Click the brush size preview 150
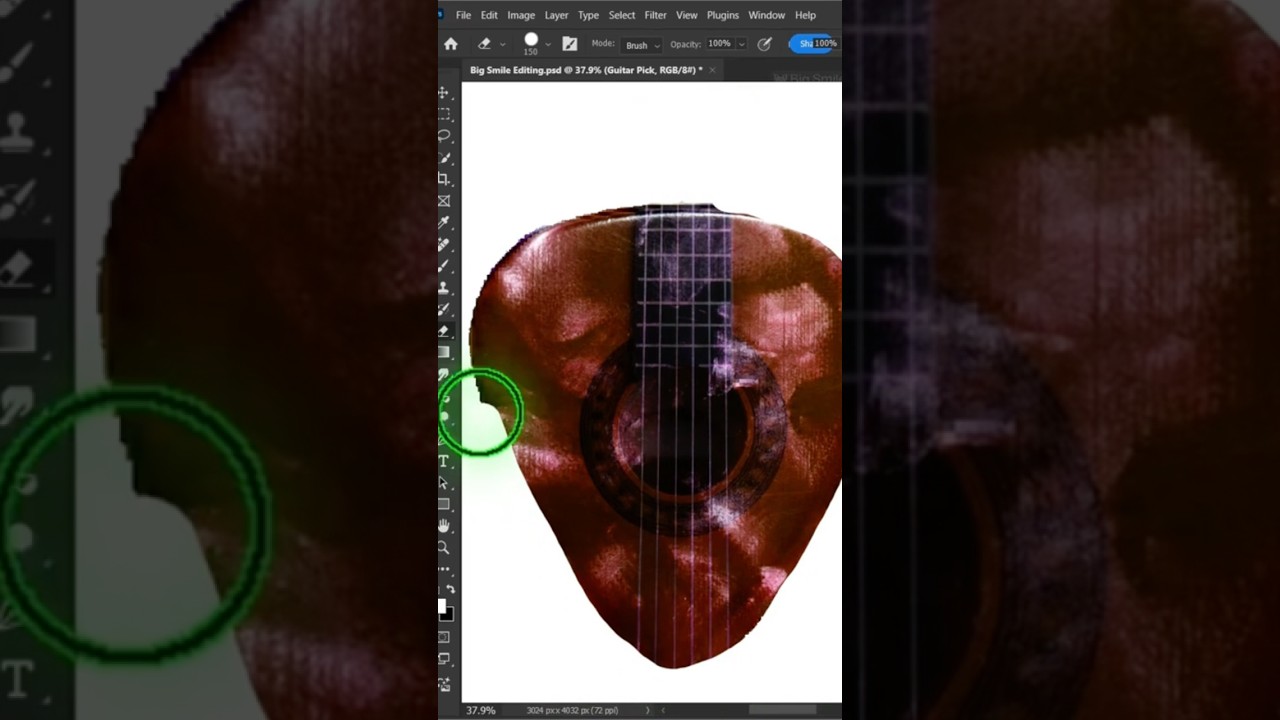This screenshot has height=720, width=1280. pos(531,44)
